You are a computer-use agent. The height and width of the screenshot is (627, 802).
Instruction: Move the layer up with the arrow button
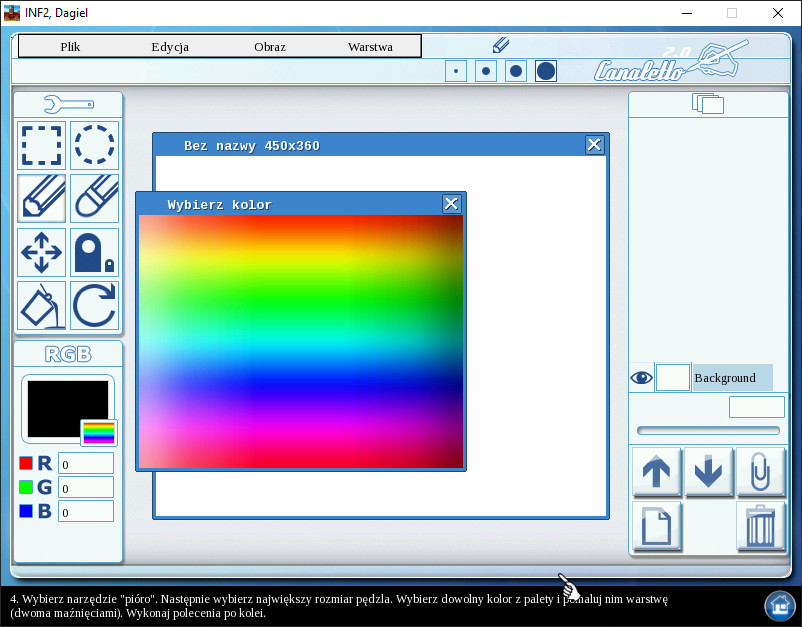tap(656, 471)
